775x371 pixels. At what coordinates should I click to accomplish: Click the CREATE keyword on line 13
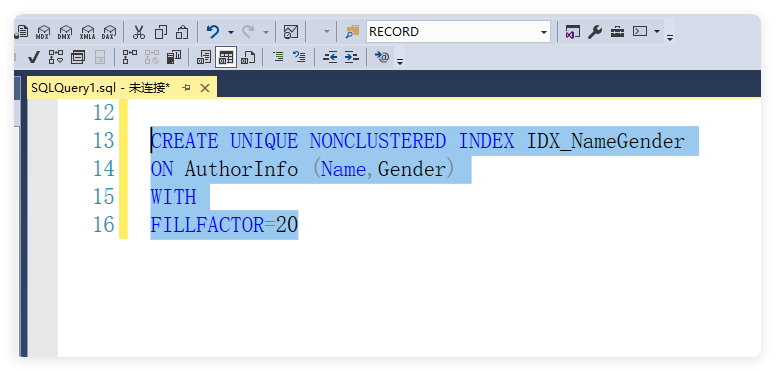184,142
